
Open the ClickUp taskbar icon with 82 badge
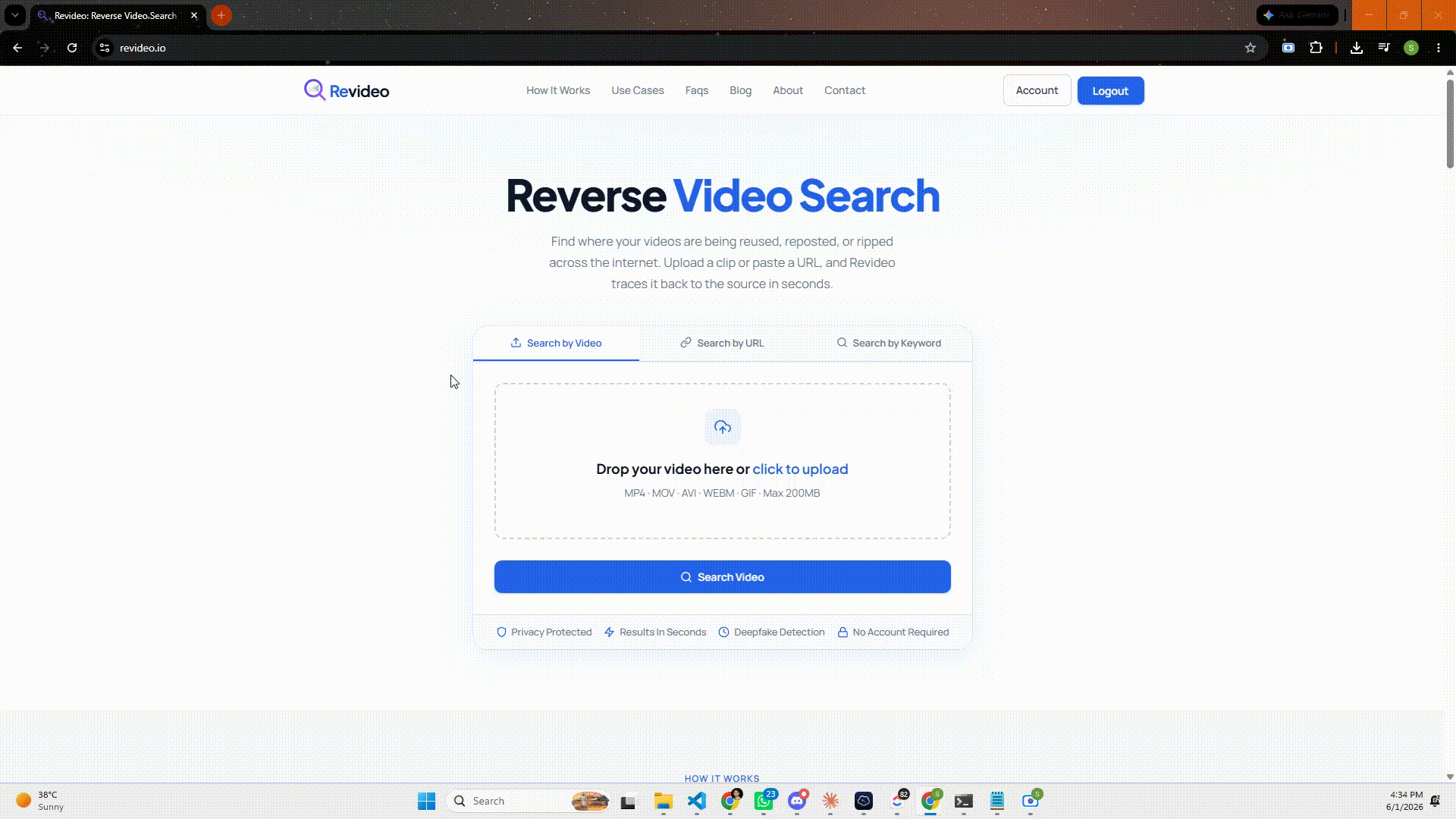pos(899,801)
